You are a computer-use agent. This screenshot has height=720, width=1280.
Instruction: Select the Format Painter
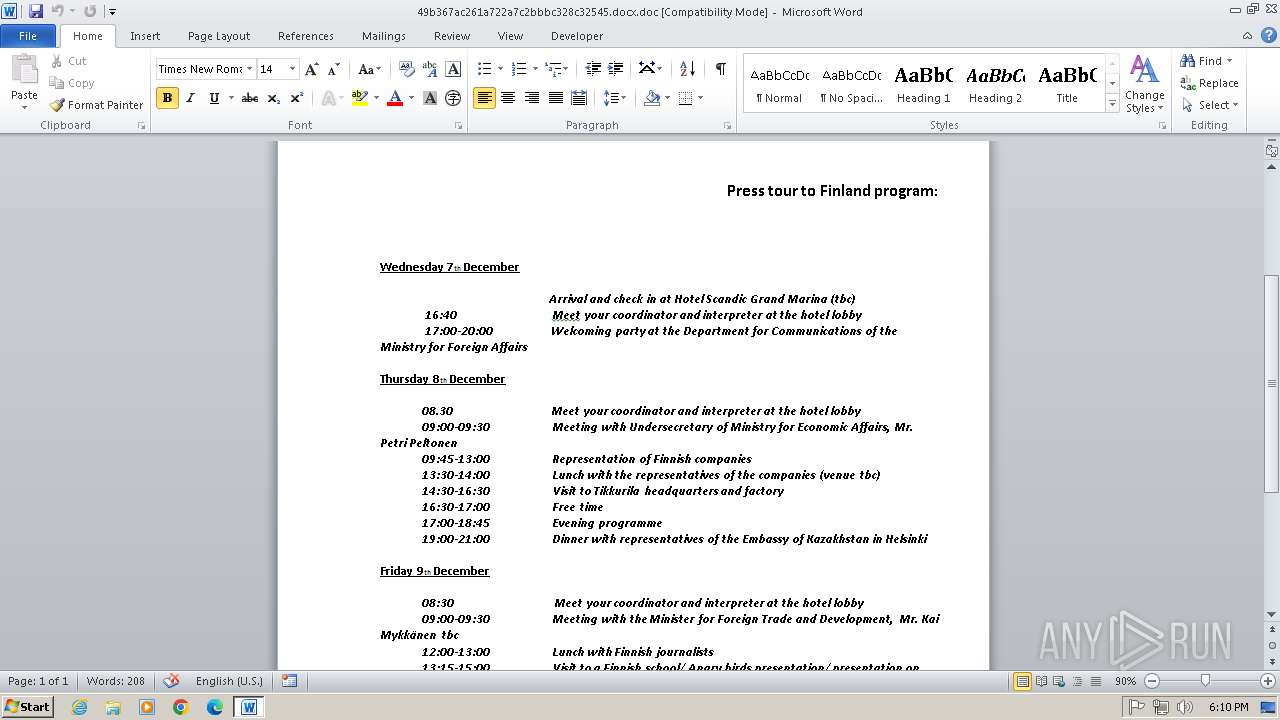(x=96, y=104)
